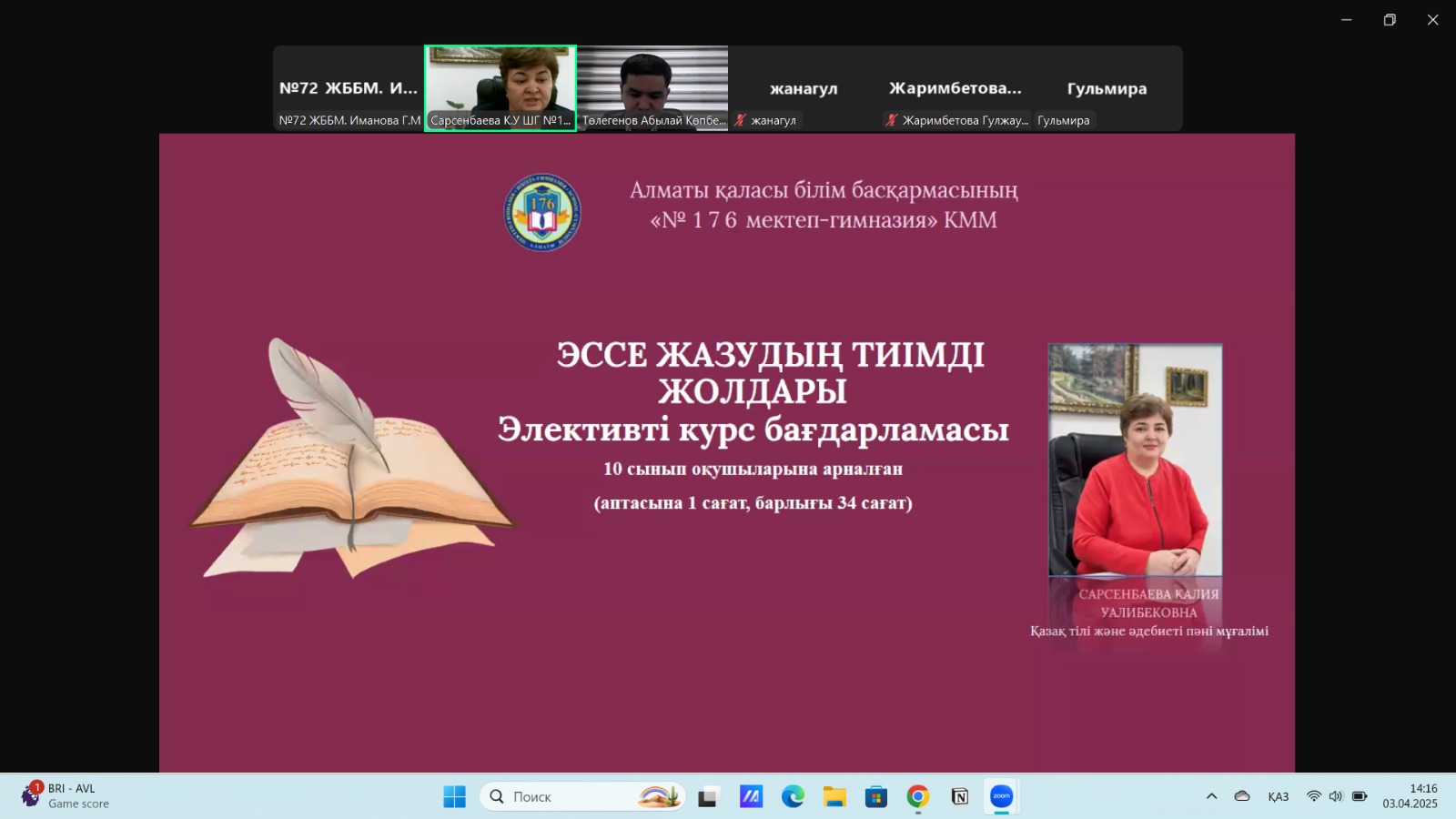Click the жанагул participant tile
Image resolution: width=1456 pixels, height=819 pixels.
tap(804, 88)
